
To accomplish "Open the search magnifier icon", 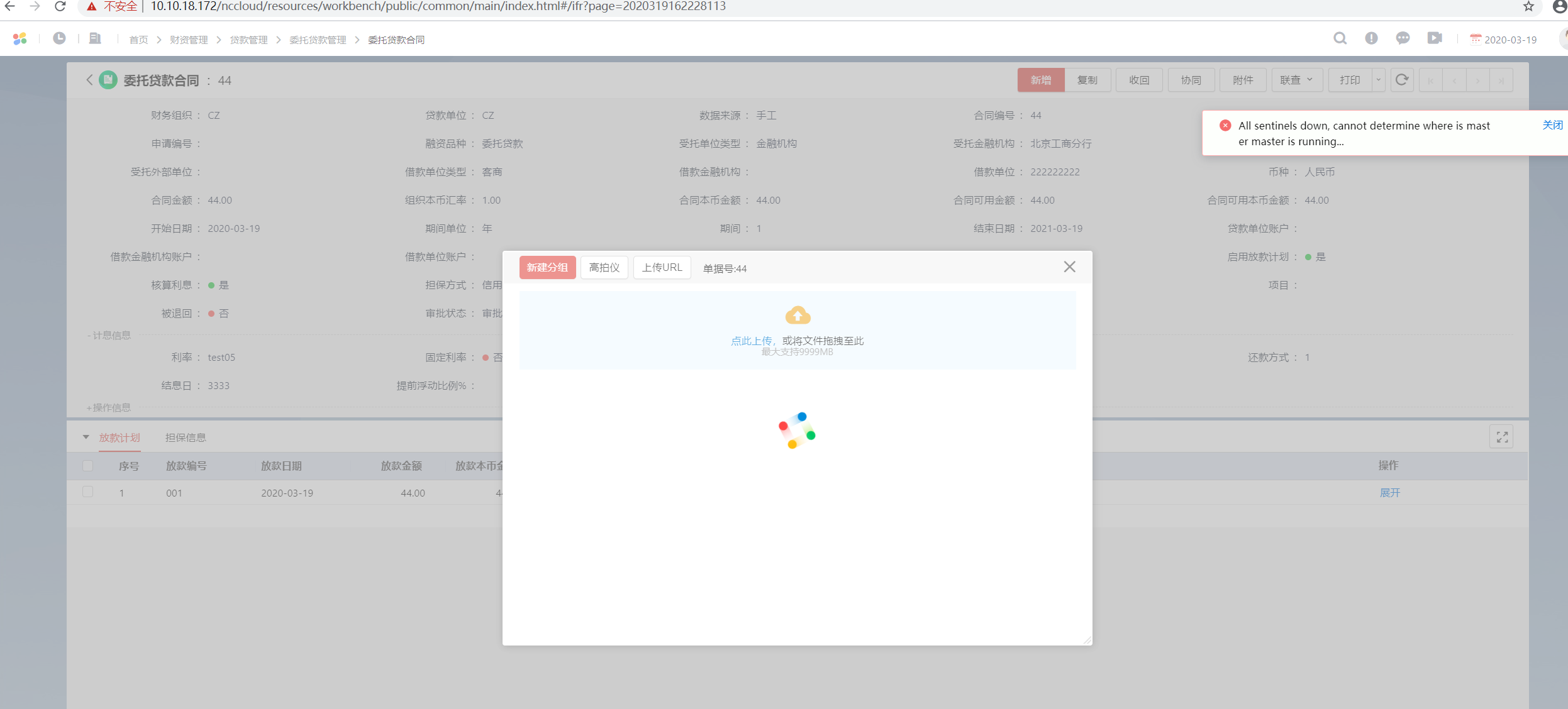I will tap(1340, 38).
